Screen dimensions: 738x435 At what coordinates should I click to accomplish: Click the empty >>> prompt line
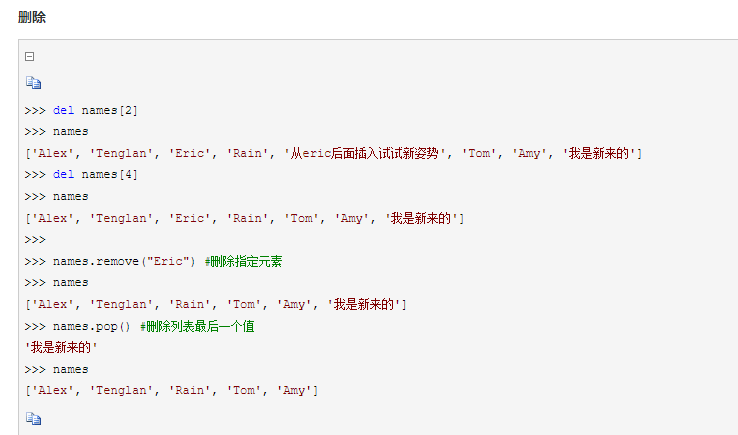coord(36,240)
